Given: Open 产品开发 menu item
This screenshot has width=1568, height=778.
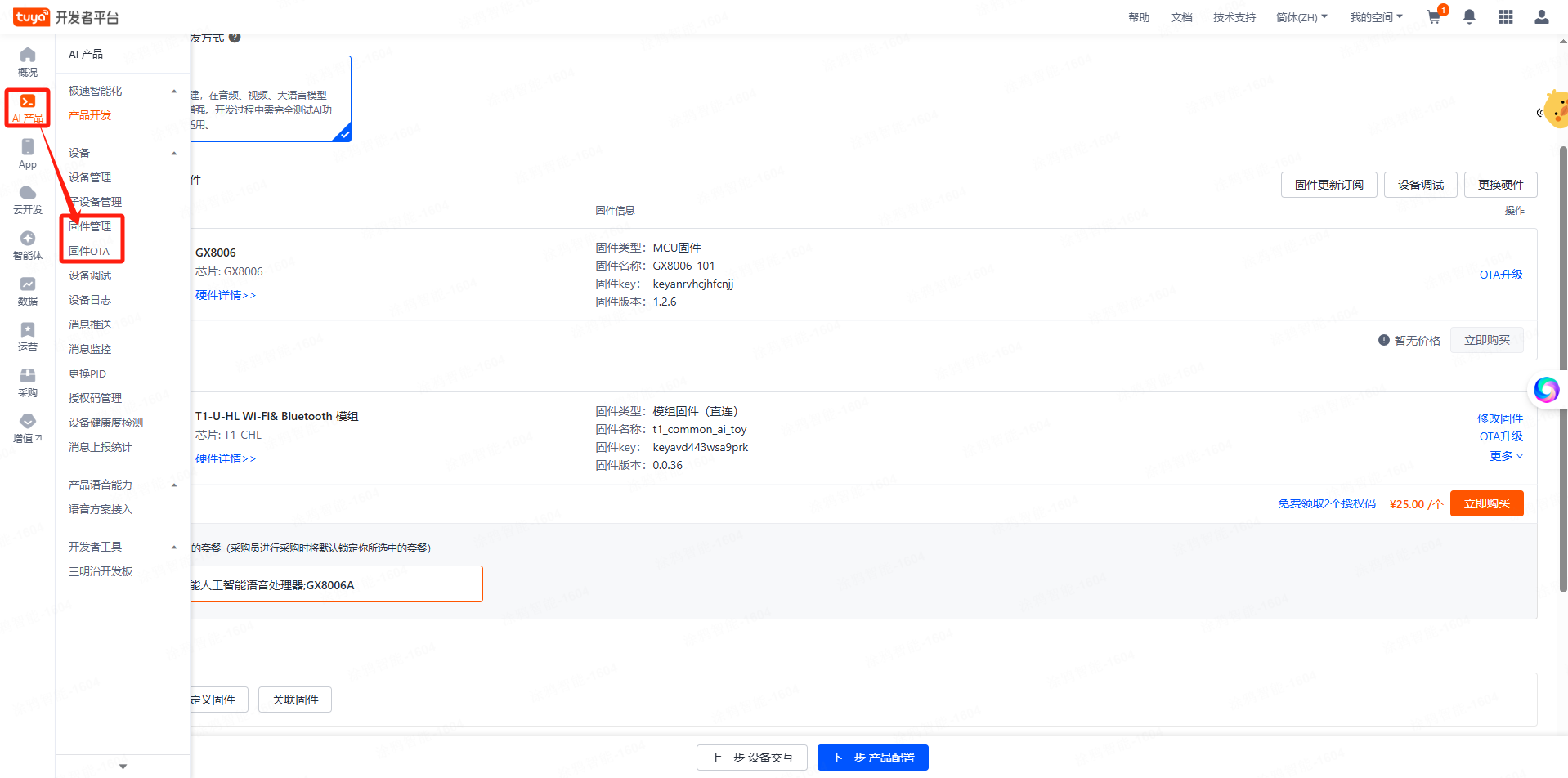Looking at the screenshot, I should [x=90, y=115].
